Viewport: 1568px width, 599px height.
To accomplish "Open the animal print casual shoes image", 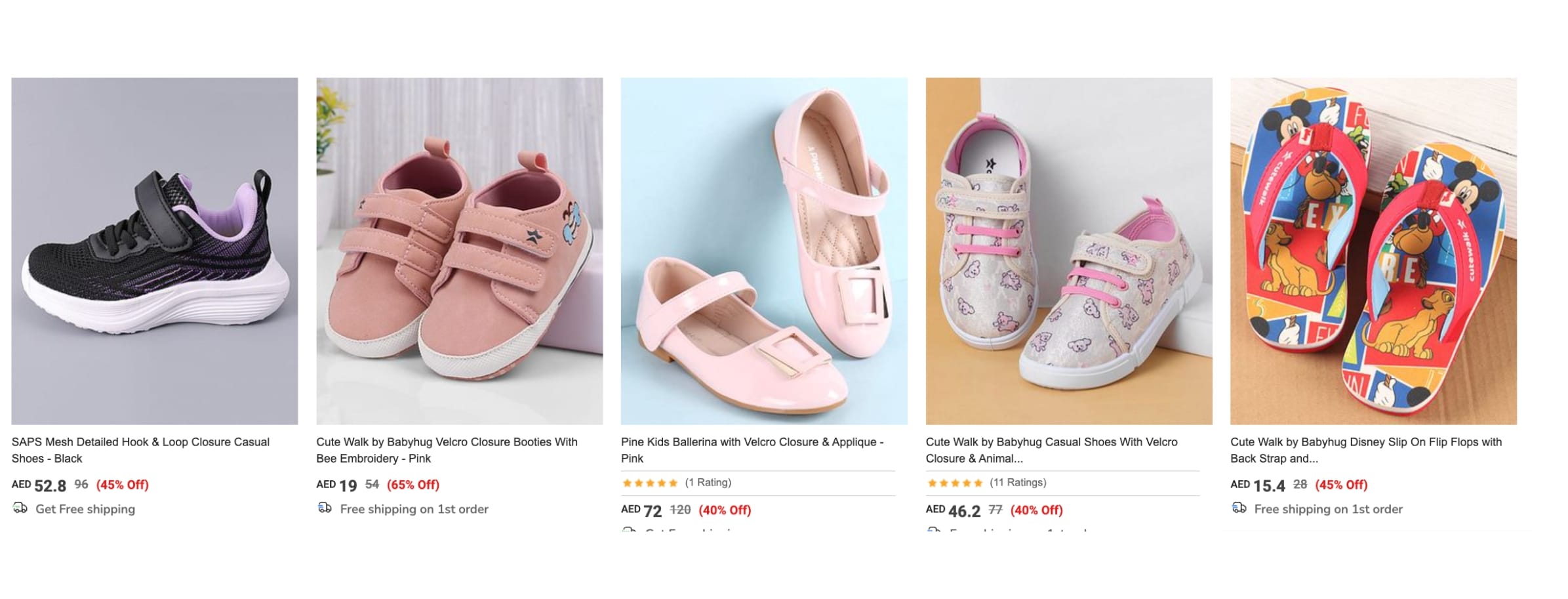I will (x=1068, y=251).
